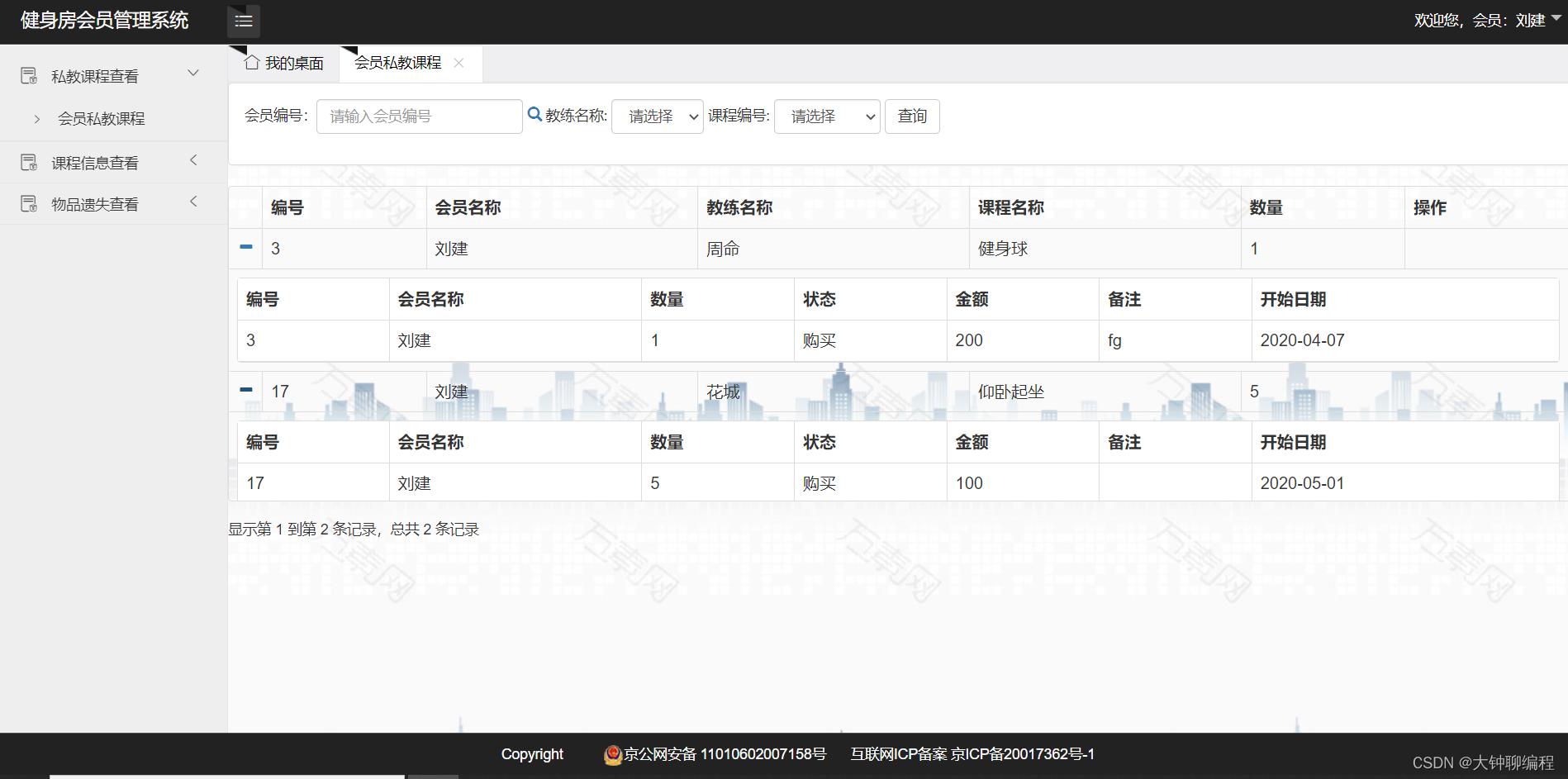Image resolution: width=1568 pixels, height=779 pixels.
Task: Open the 教练名称 dropdown
Action: point(657,116)
